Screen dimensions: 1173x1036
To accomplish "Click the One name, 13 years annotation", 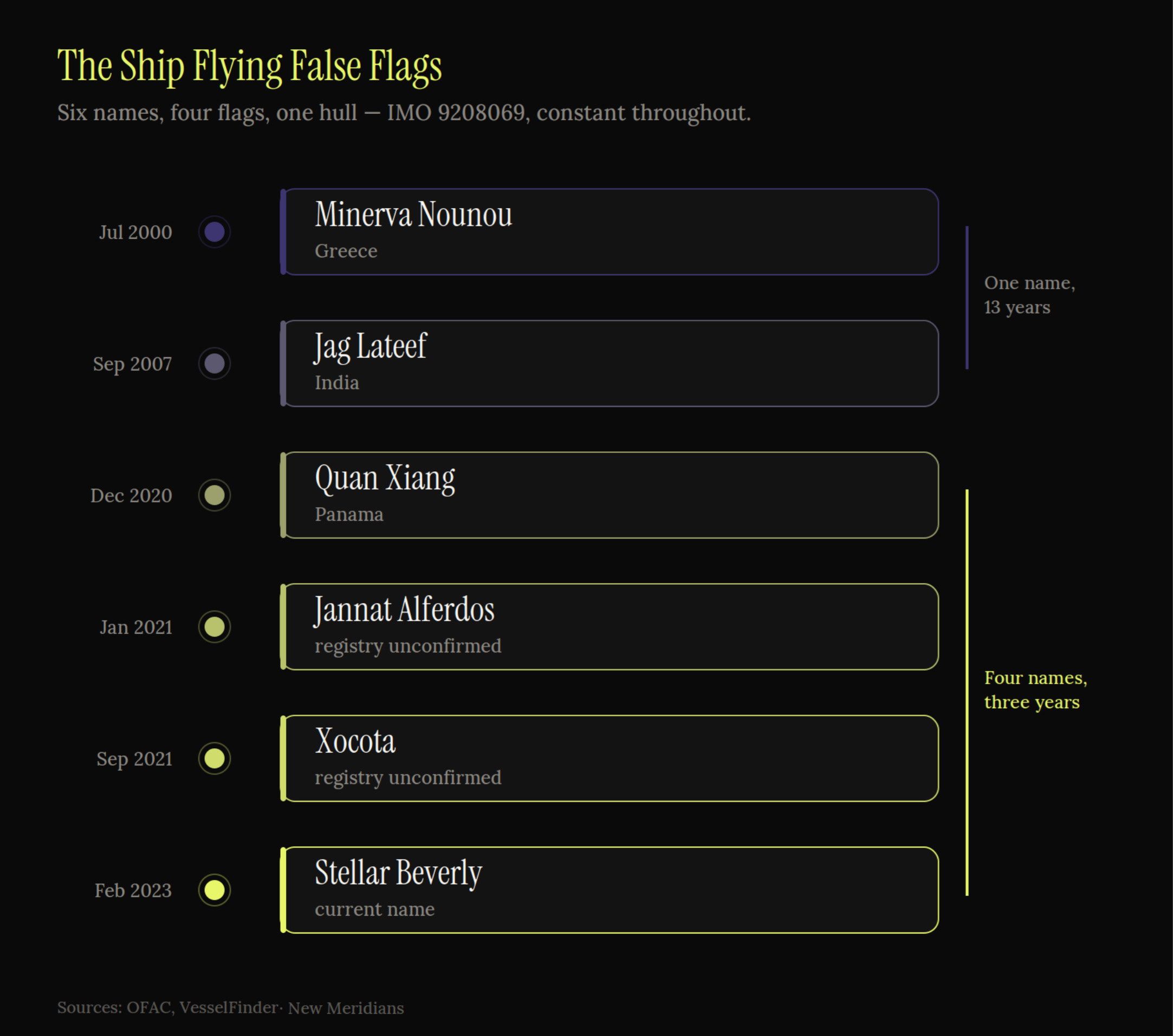I will 1029,295.
